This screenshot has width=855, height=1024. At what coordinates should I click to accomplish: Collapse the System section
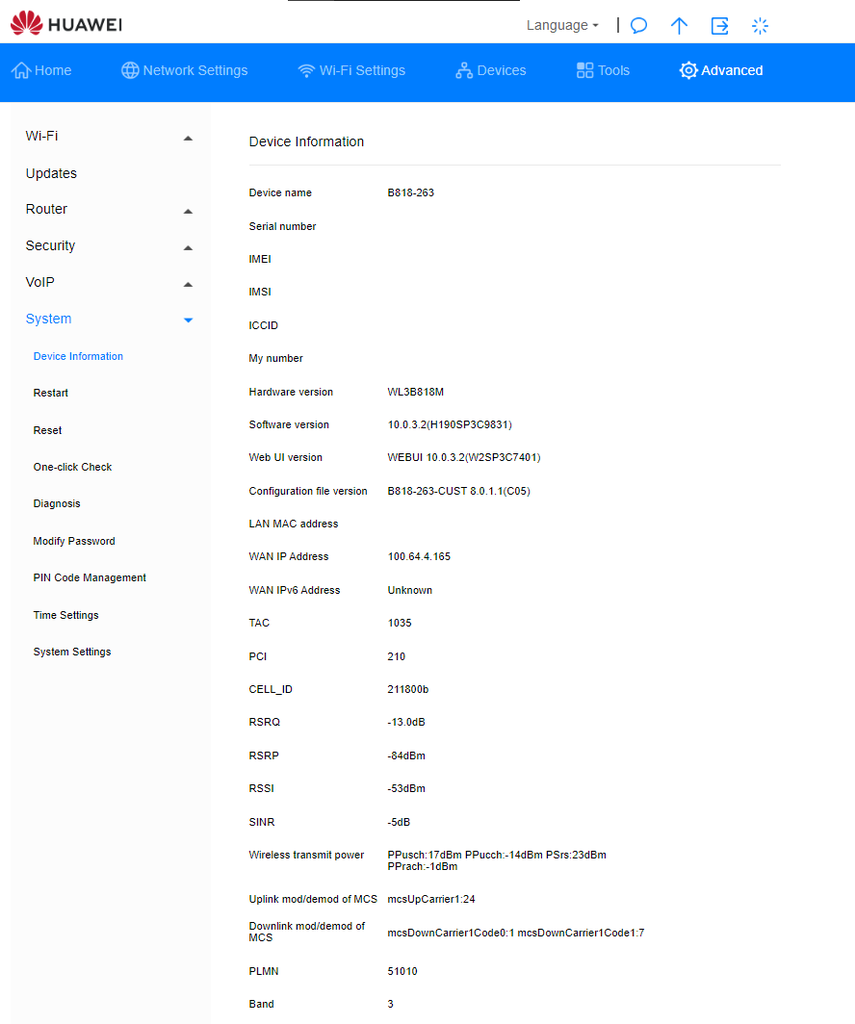(188, 320)
